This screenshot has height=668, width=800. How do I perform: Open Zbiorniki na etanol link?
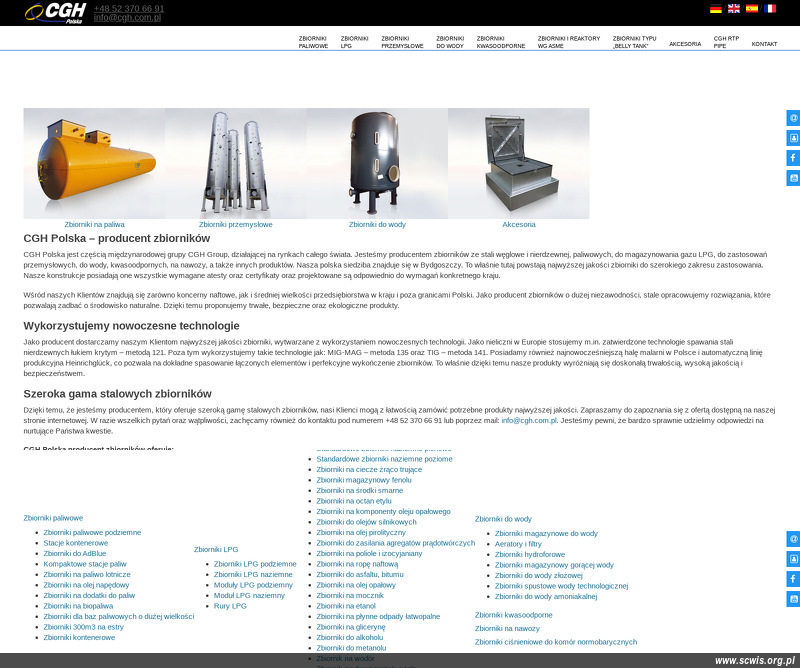pyautogui.click(x=346, y=606)
